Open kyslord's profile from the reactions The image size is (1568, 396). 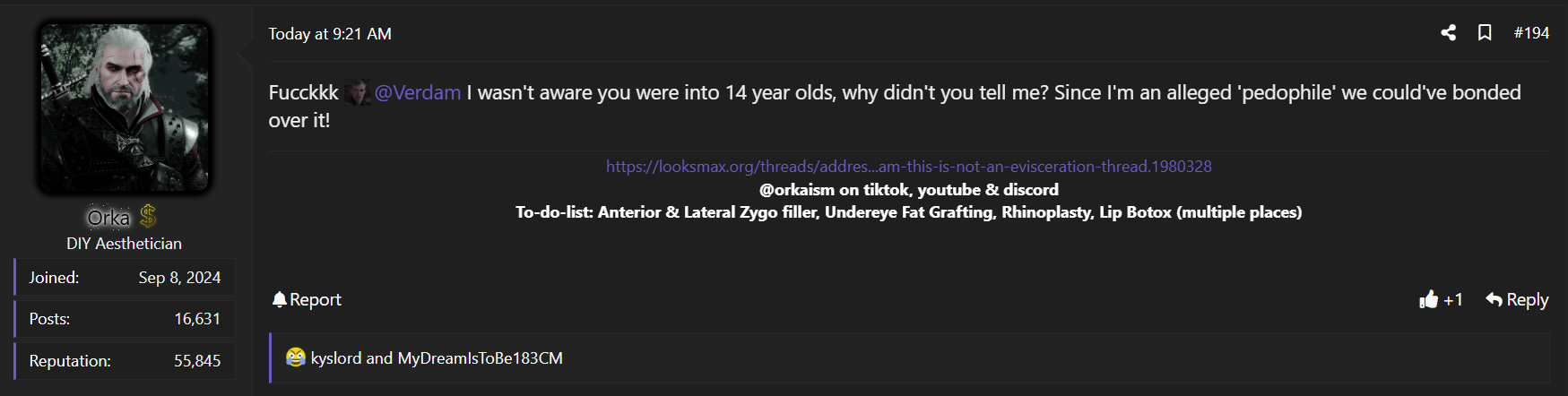(336, 358)
